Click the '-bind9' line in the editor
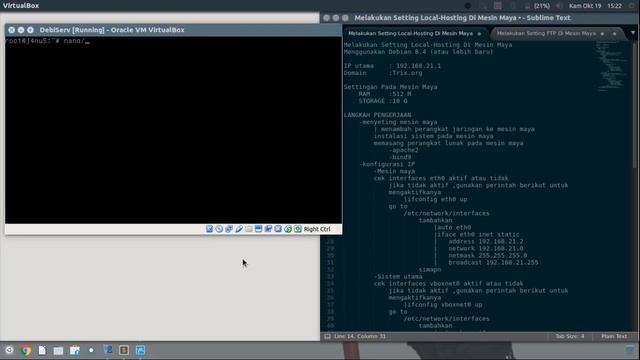Image resolution: width=640 pixels, height=360 pixels. click(x=400, y=157)
